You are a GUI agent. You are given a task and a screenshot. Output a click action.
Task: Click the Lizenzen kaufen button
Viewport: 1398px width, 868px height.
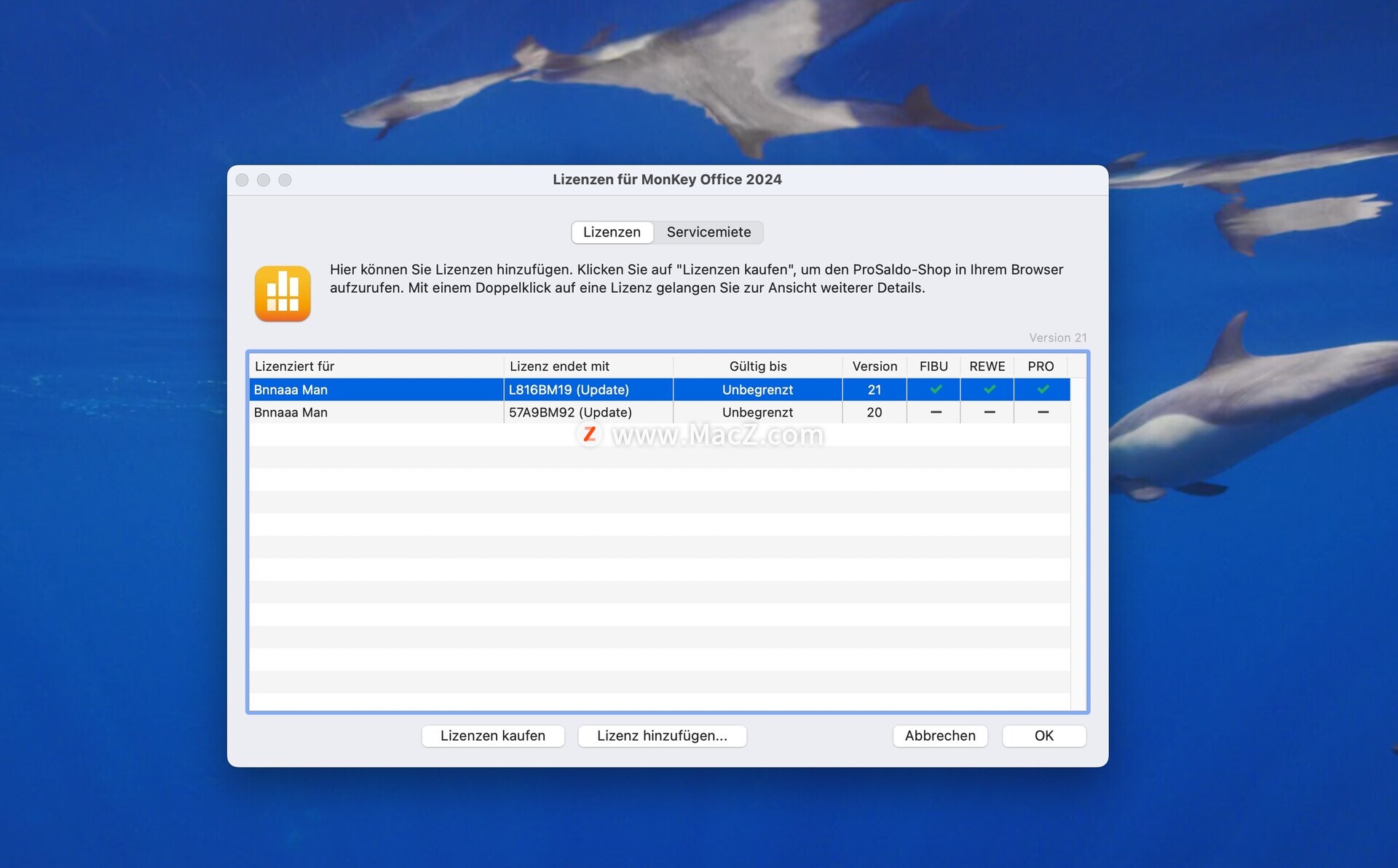tap(493, 735)
